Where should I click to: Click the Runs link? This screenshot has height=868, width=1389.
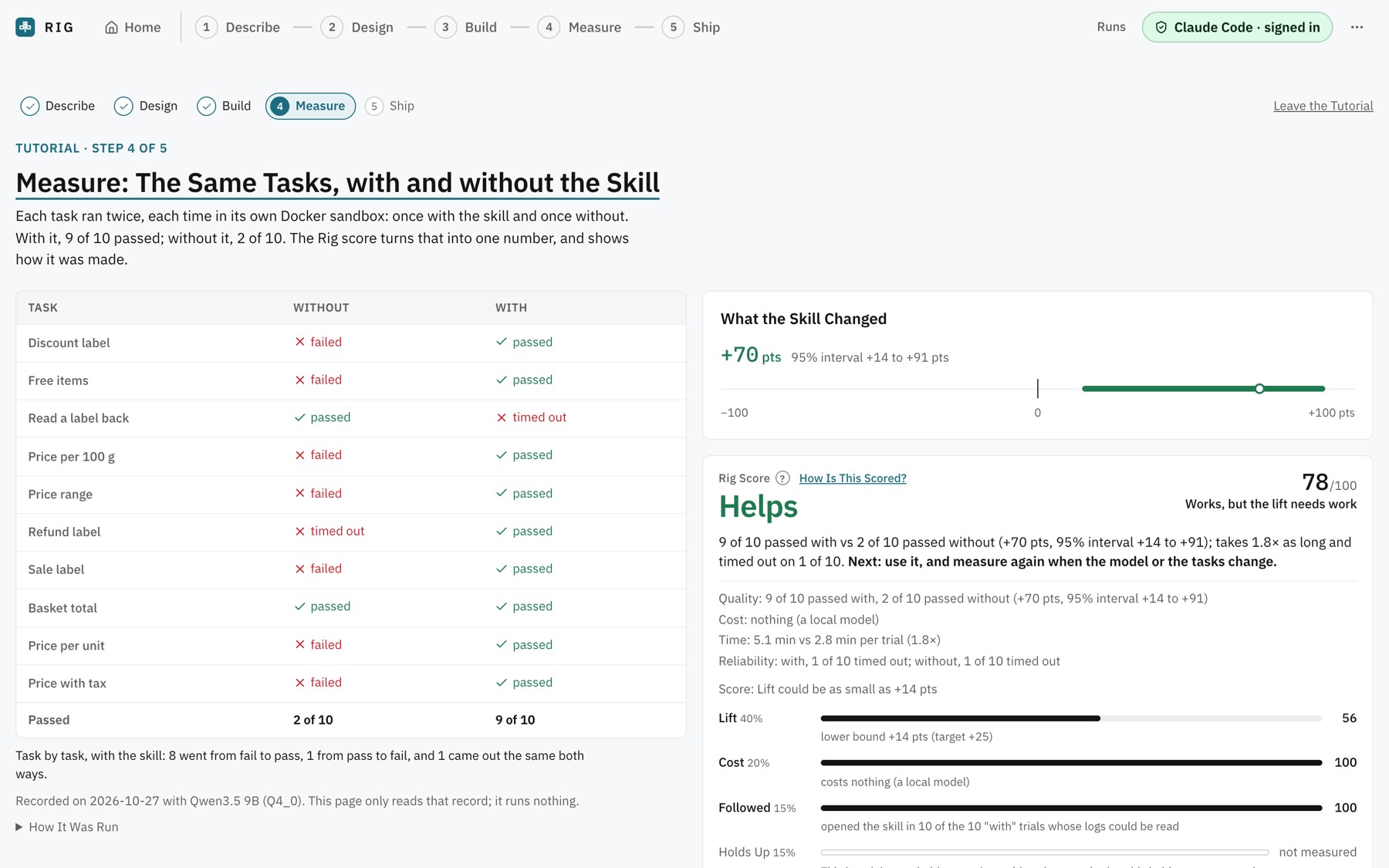(x=1111, y=27)
